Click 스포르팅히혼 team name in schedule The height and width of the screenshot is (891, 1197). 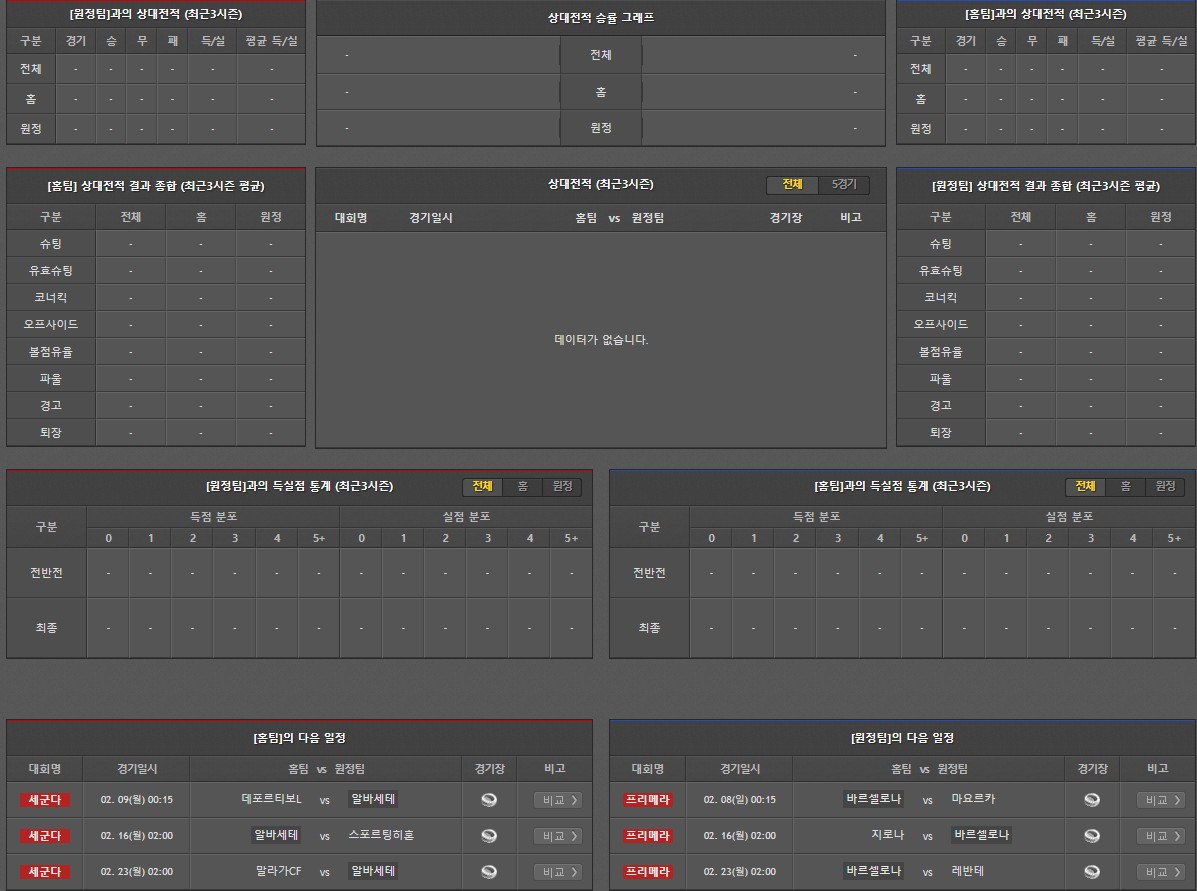[381, 835]
